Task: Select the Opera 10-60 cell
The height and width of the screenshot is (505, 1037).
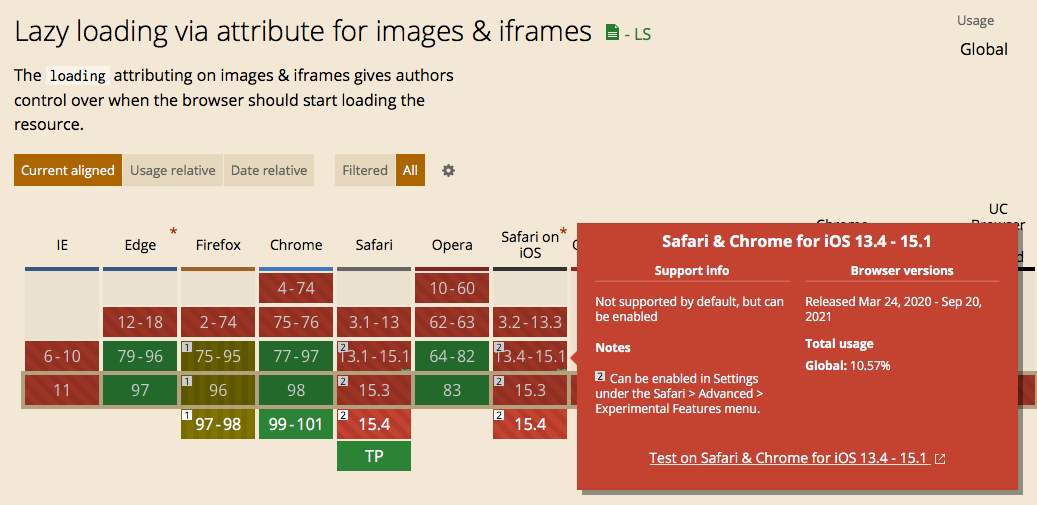Action: pyautogui.click(x=452, y=288)
